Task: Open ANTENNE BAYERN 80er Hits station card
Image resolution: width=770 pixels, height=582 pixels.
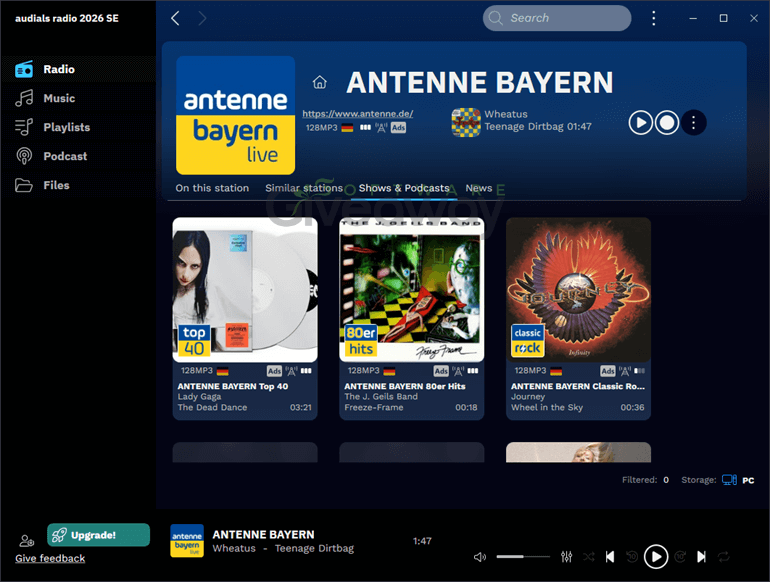Action: 412,318
